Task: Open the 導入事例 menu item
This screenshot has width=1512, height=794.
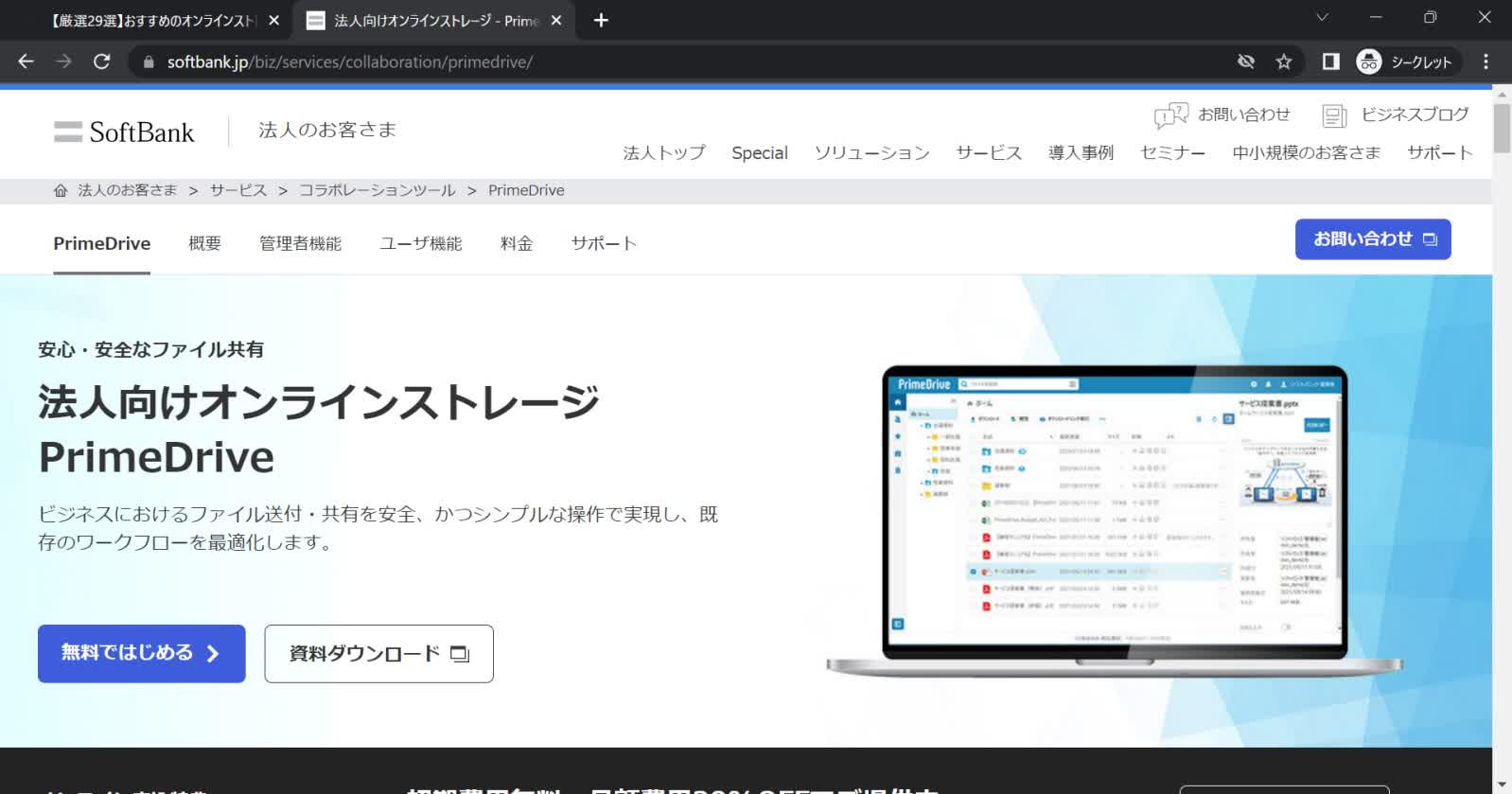Action: point(1081,152)
